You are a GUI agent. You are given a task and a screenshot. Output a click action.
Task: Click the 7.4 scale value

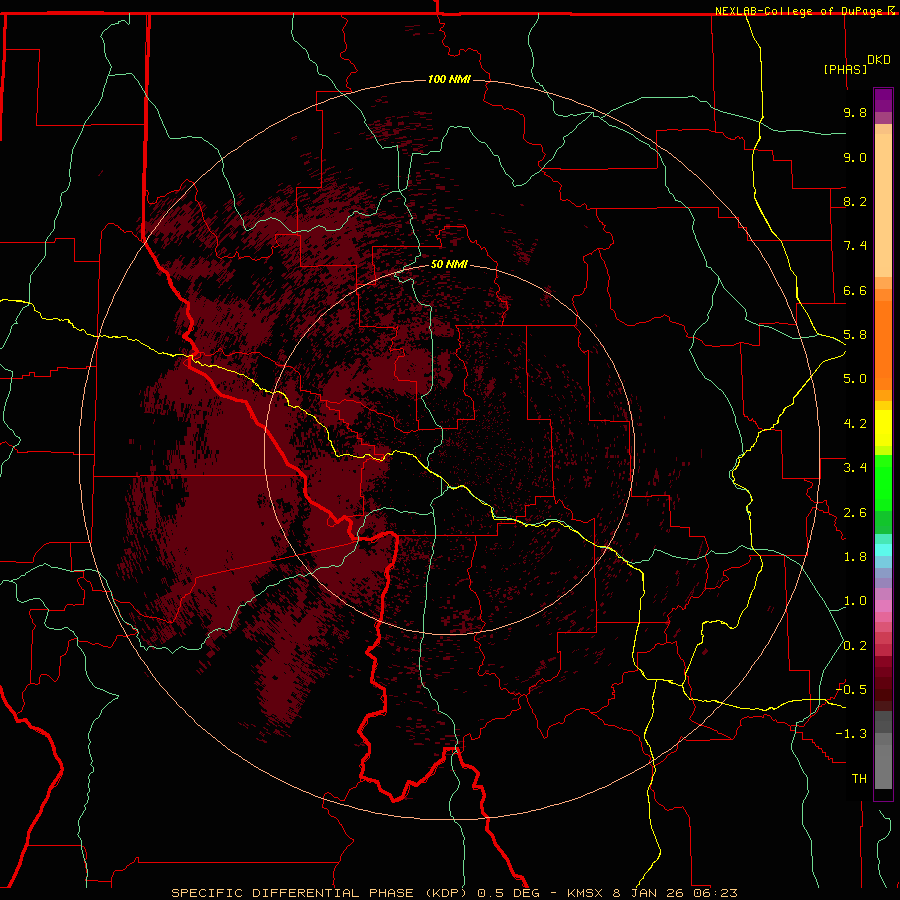coord(855,246)
